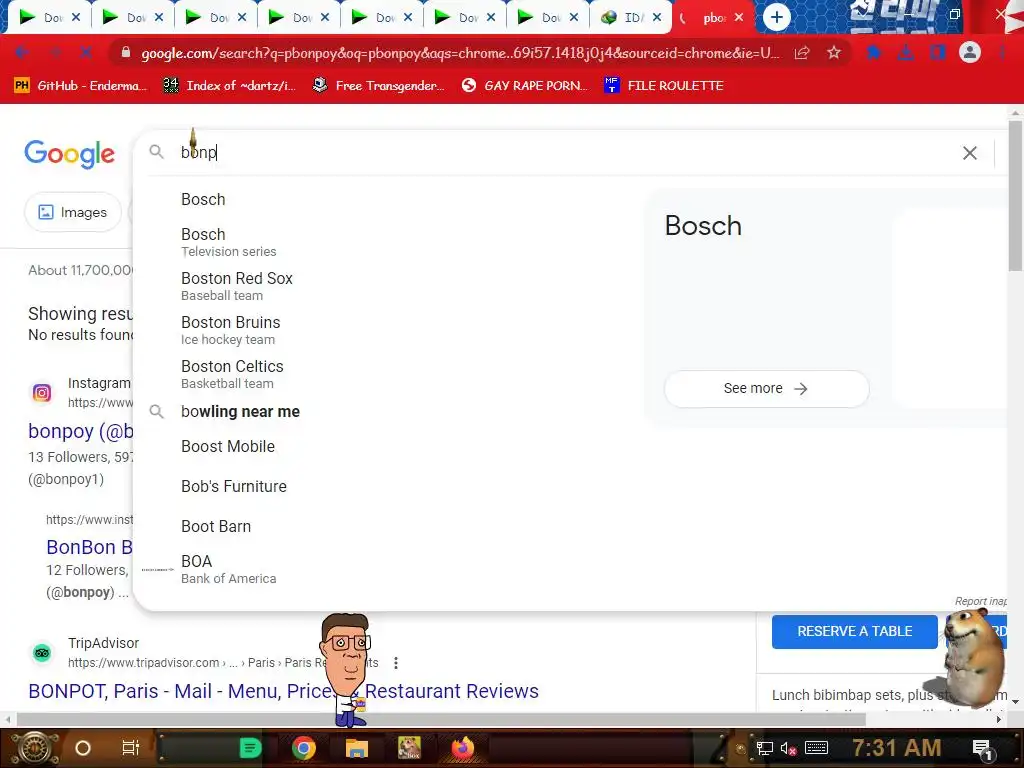Click the See more button for Bosch

(x=766, y=389)
